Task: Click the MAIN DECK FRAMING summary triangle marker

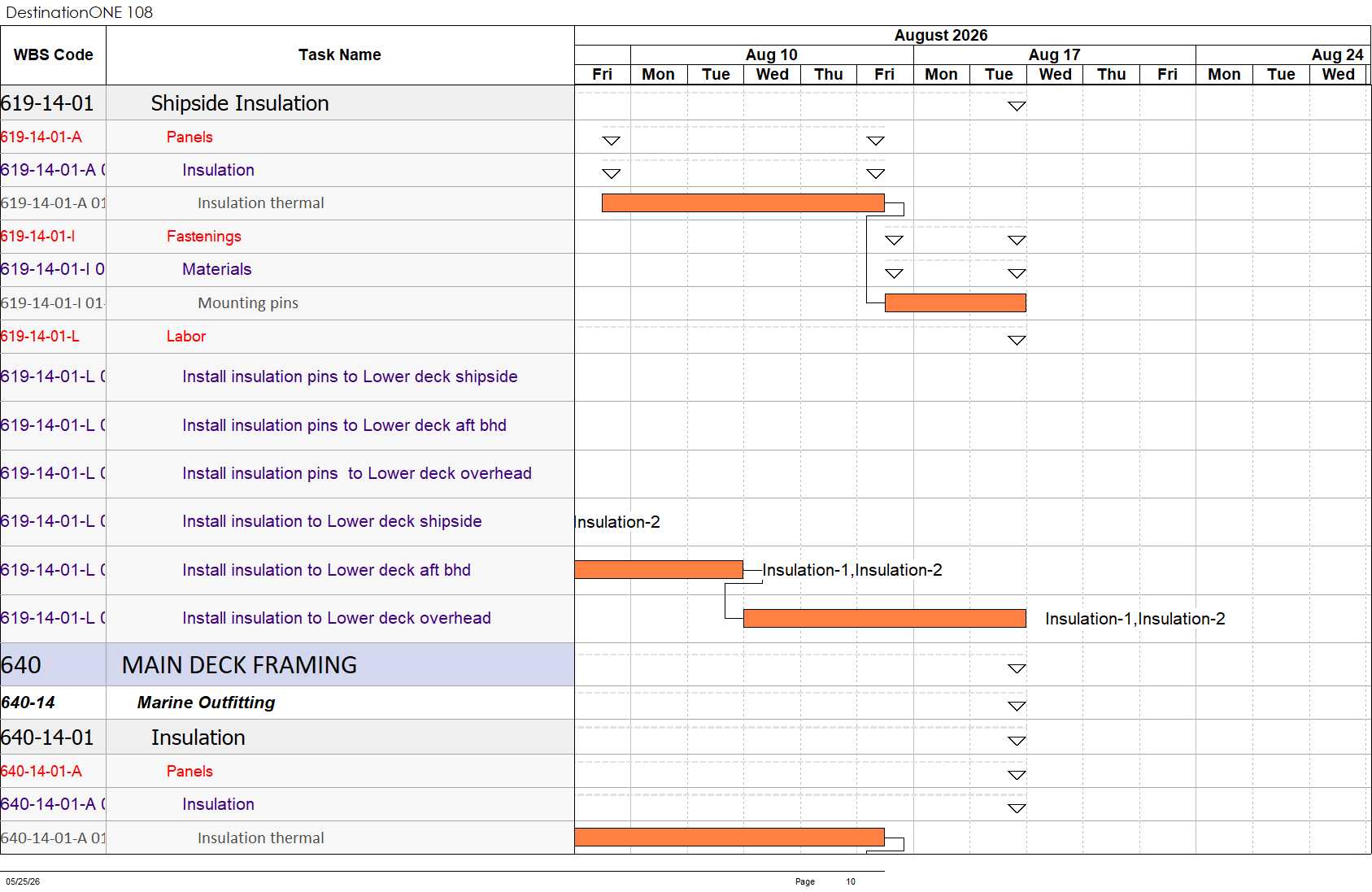Action: (x=1017, y=669)
